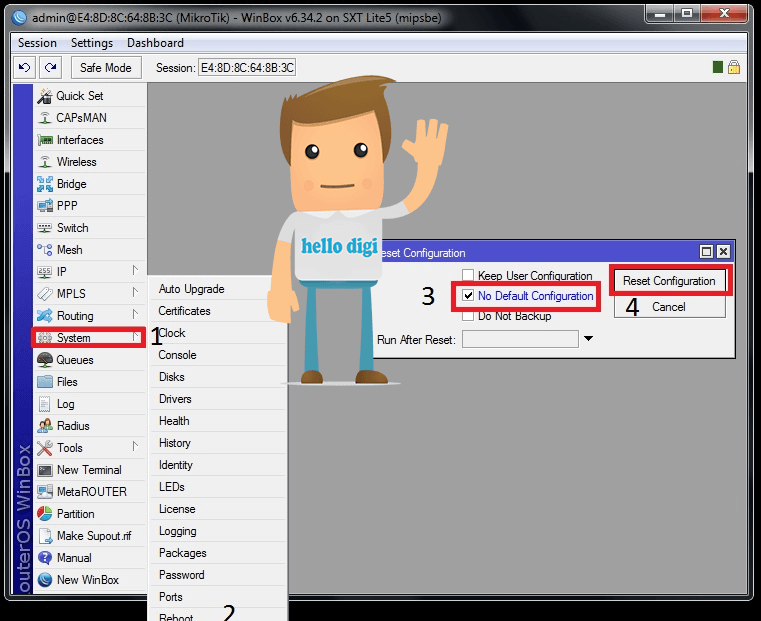
Task: Expand the System submenu arrow
Action: coord(136,337)
